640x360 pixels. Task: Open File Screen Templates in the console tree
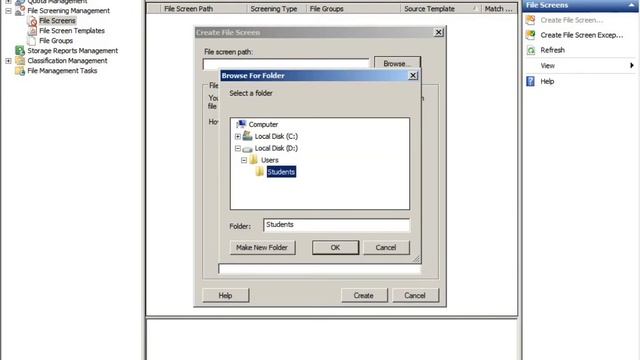click(x=72, y=31)
